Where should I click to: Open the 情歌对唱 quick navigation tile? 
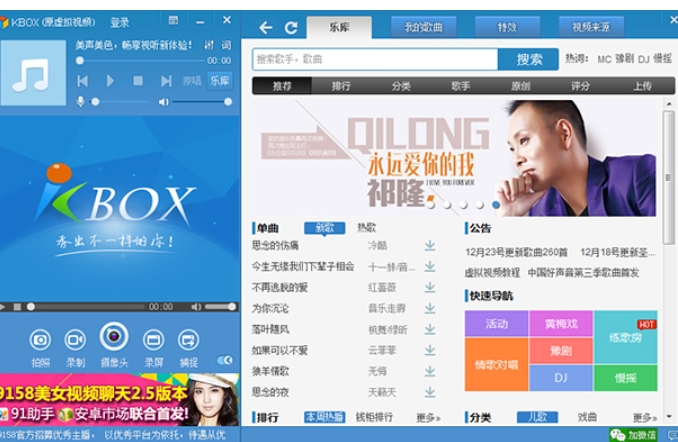pyautogui.click(x=496, y=365)
